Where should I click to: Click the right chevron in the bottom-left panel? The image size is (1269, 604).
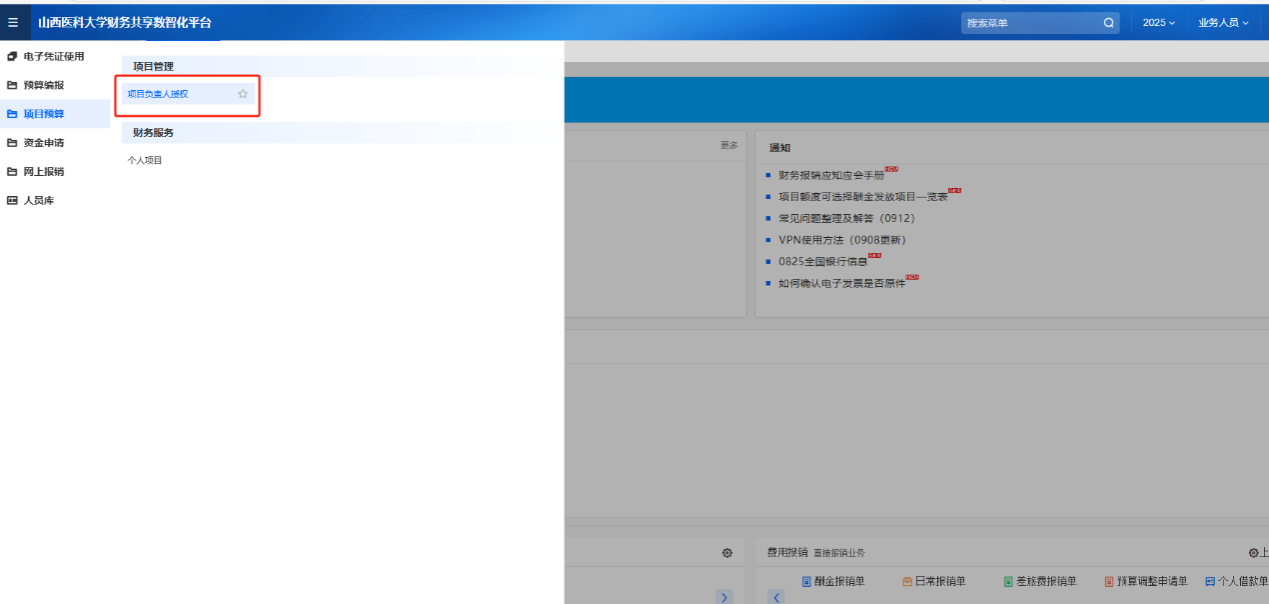pyautogui.click(x=724, y=597)
